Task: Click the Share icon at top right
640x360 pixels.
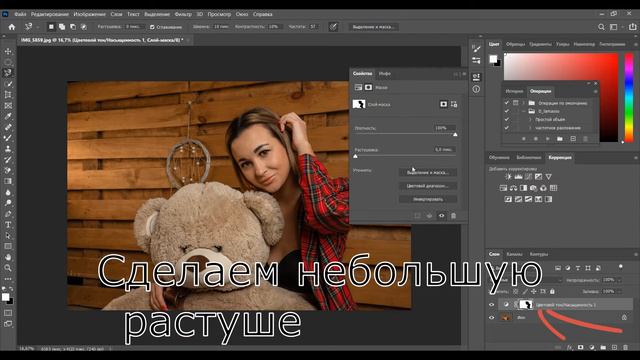Action: pos(632,27)
